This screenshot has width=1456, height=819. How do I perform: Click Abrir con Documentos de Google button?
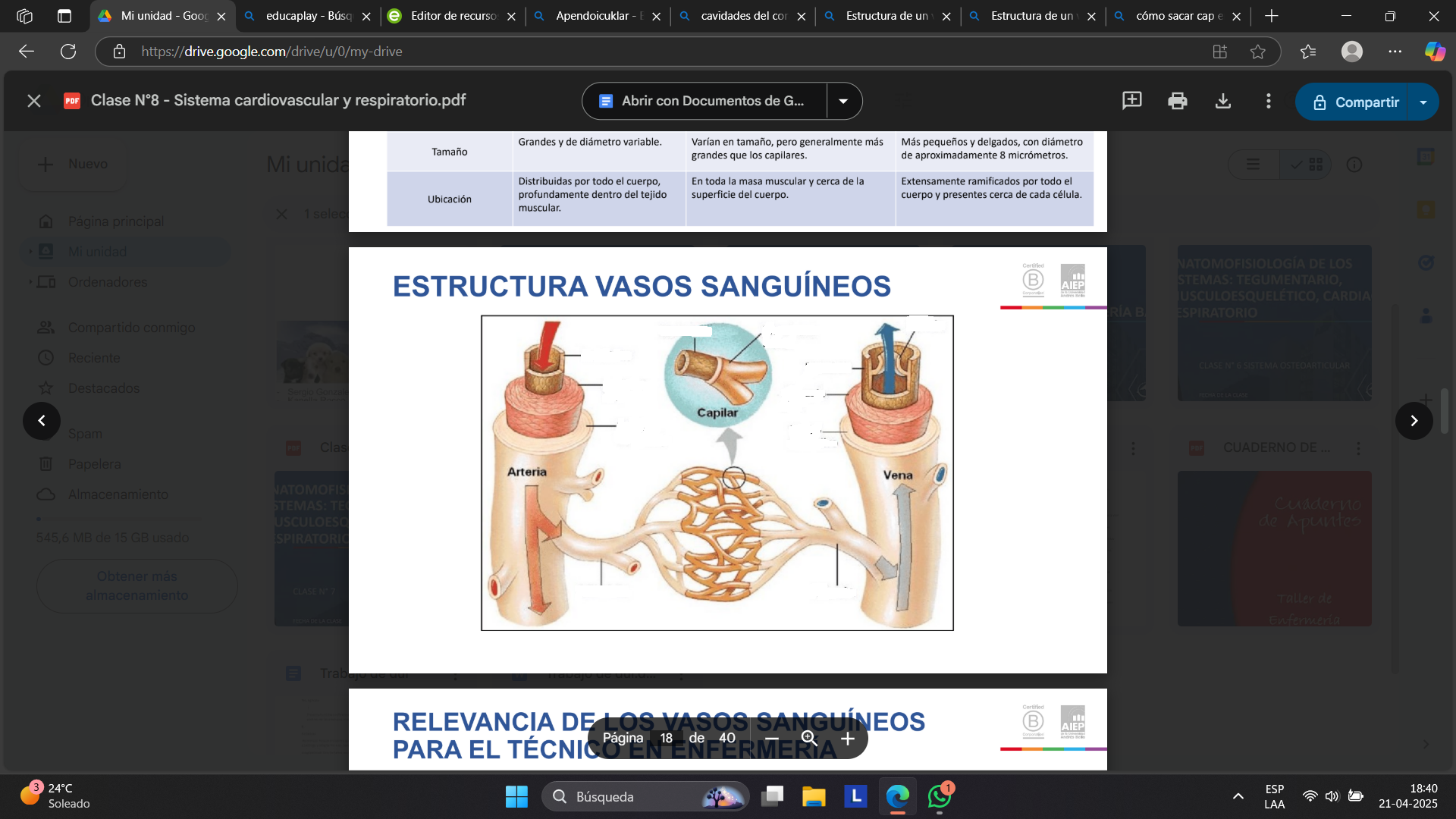(704, 101)
